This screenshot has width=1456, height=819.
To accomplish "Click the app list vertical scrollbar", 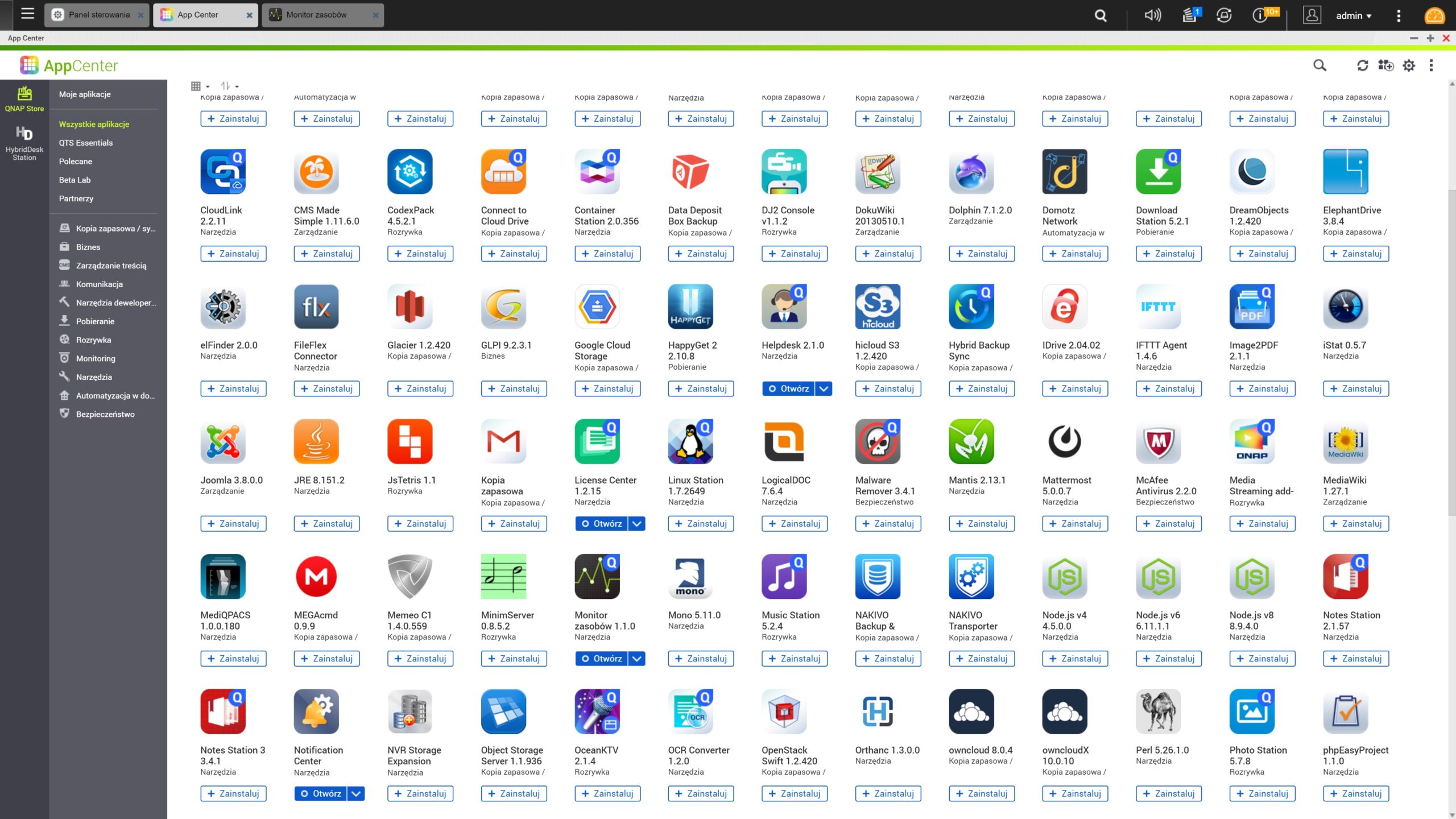I will pyautogui.click(x=1451, y=353).
